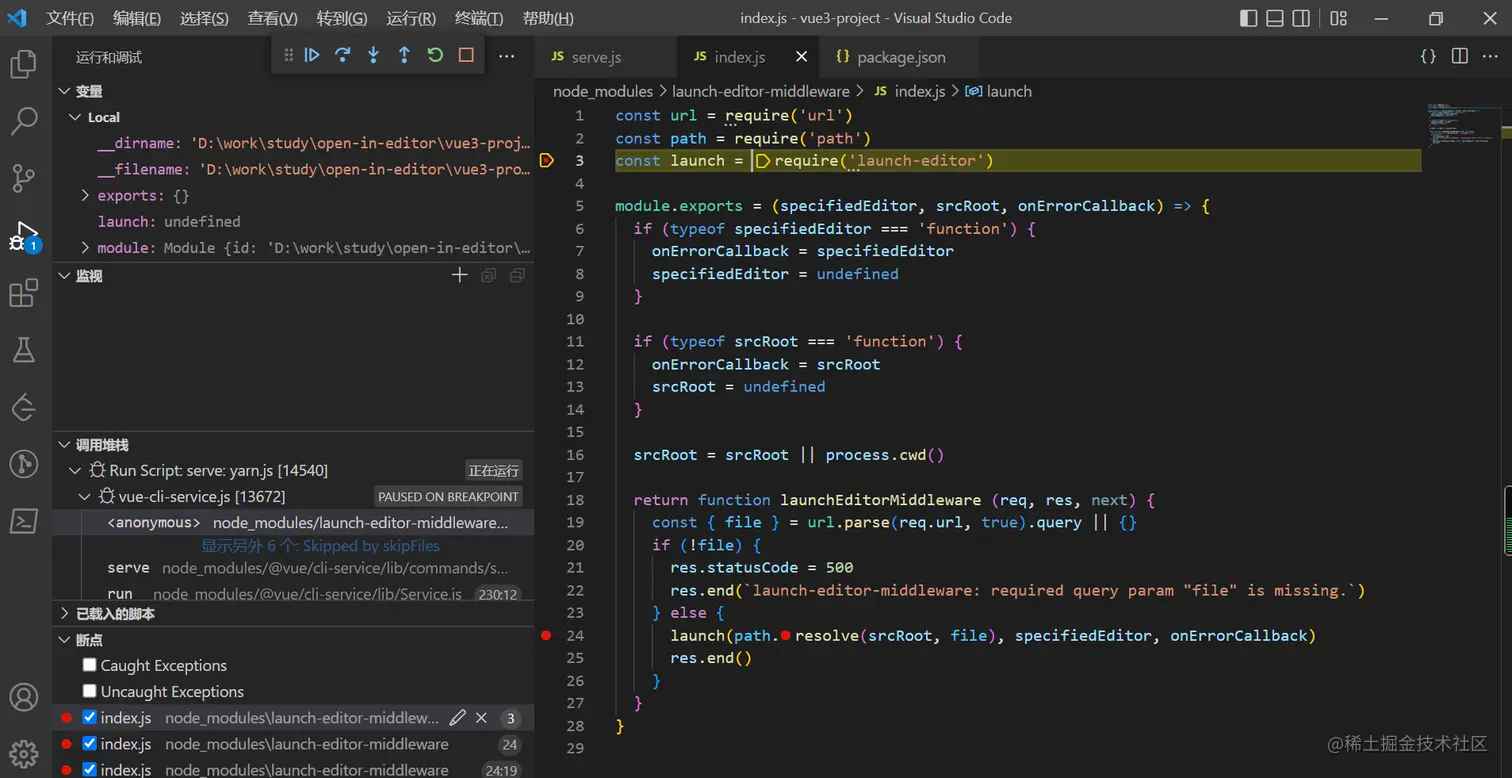Open the 终端(T) menu

pos(479,18)
